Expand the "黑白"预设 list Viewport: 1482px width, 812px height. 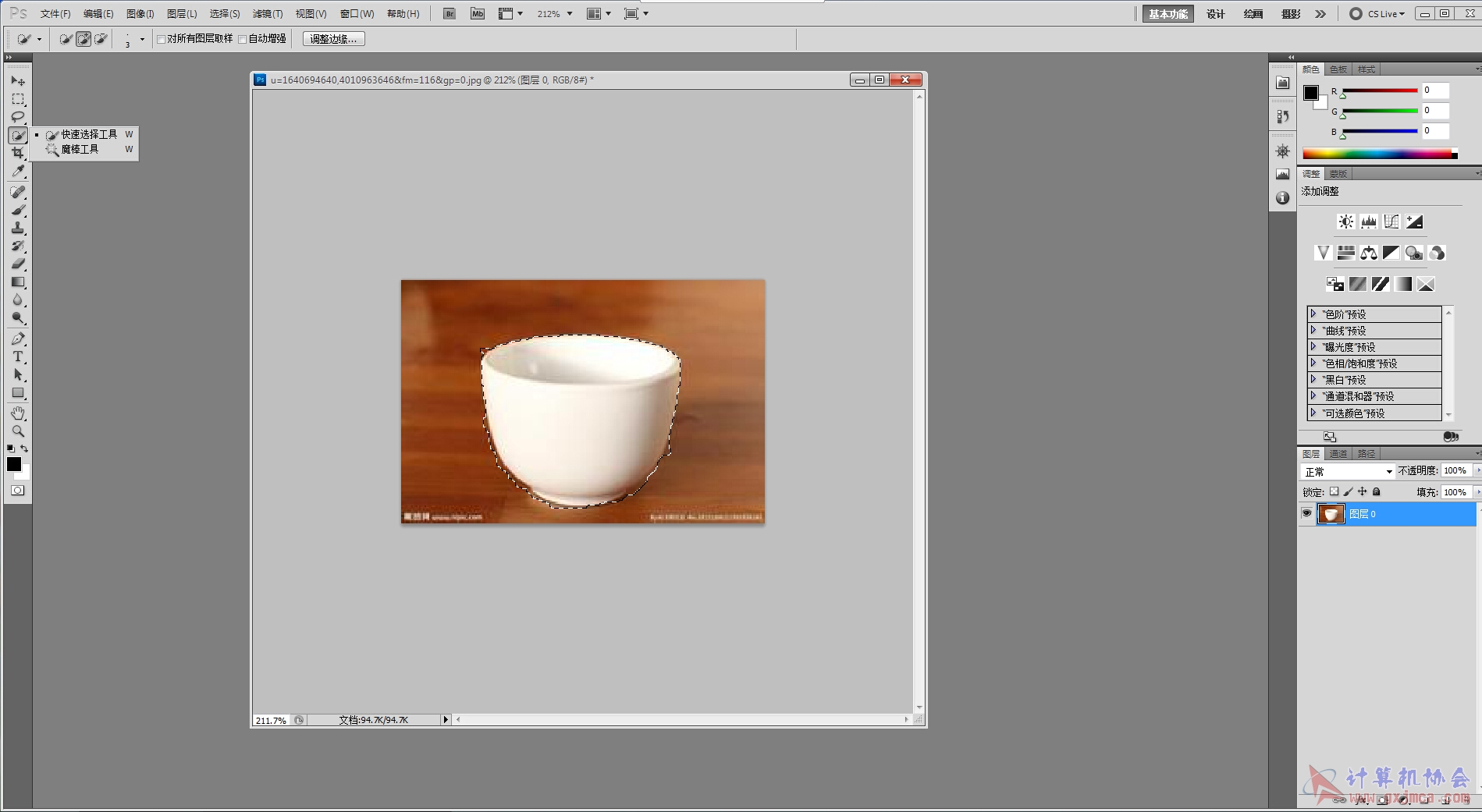click(1313, 379)
